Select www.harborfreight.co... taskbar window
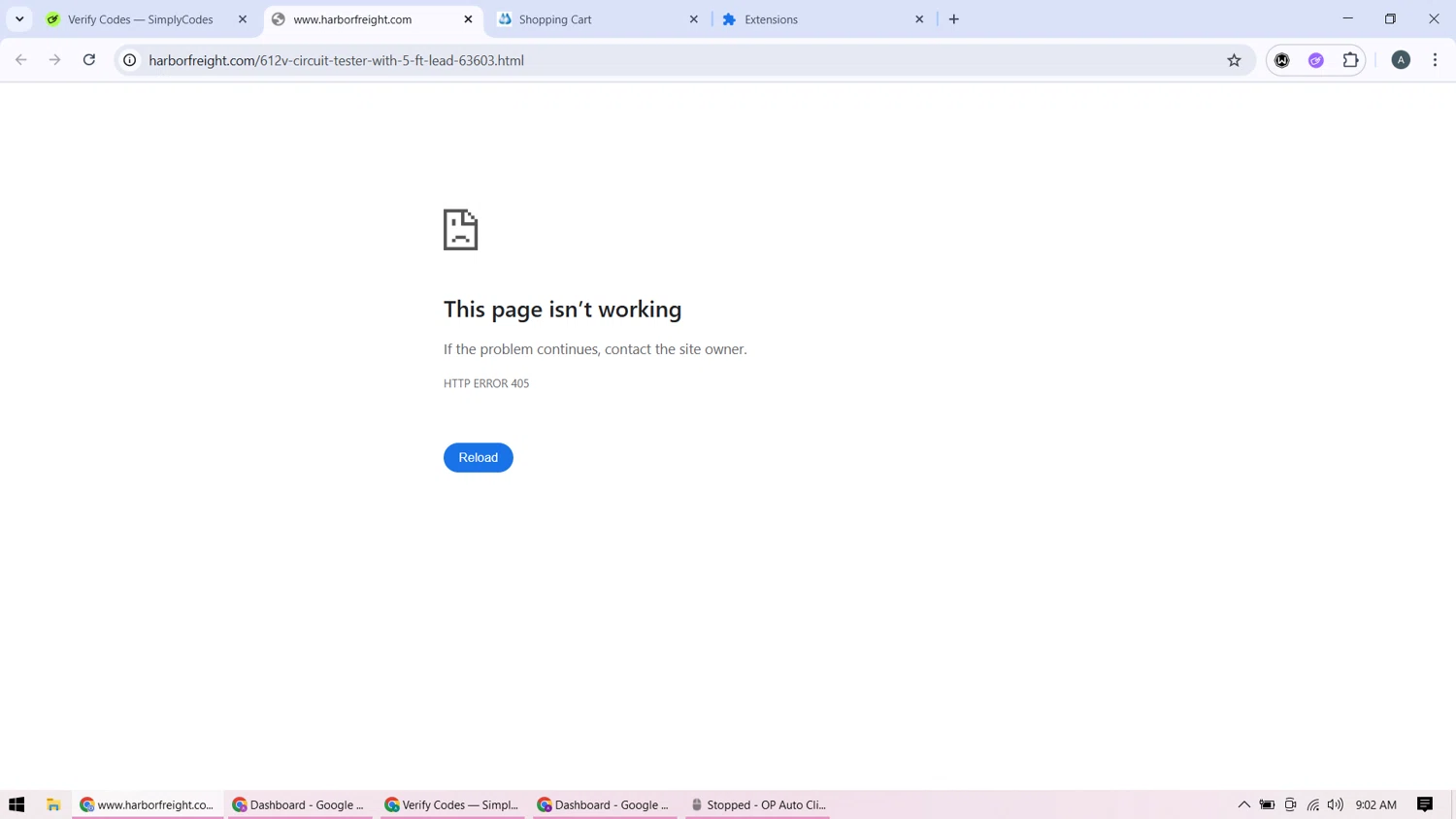The image size is (1456, 819). click(148, 804)
